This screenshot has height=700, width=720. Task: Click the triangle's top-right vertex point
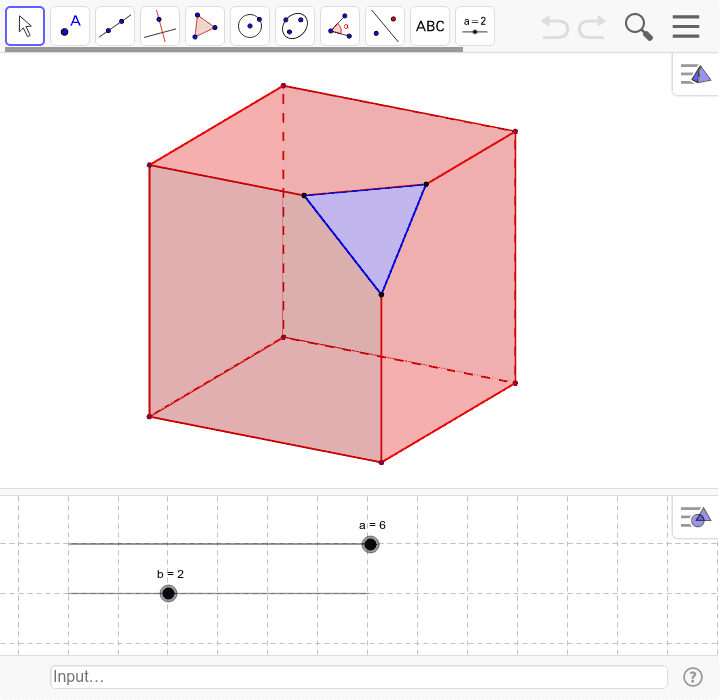coord(426,184)
